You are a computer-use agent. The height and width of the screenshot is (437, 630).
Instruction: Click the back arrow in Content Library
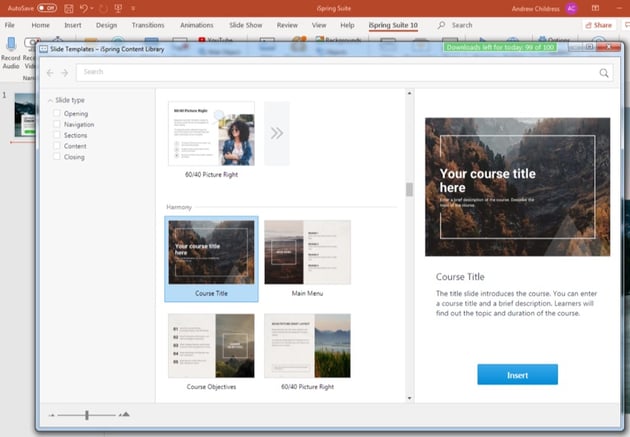click(50, 72)
